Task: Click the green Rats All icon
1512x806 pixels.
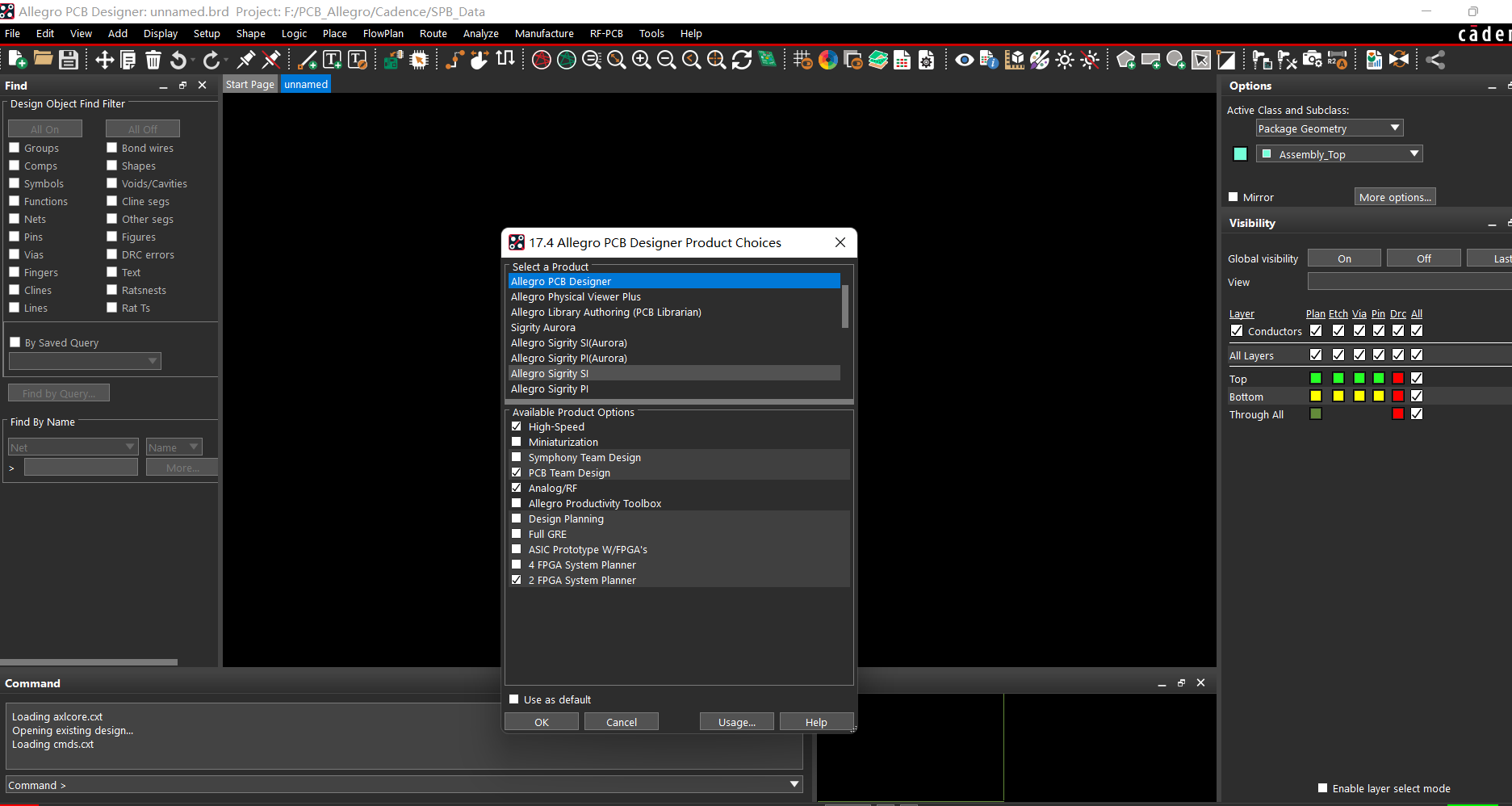Action: click(567, 60)
